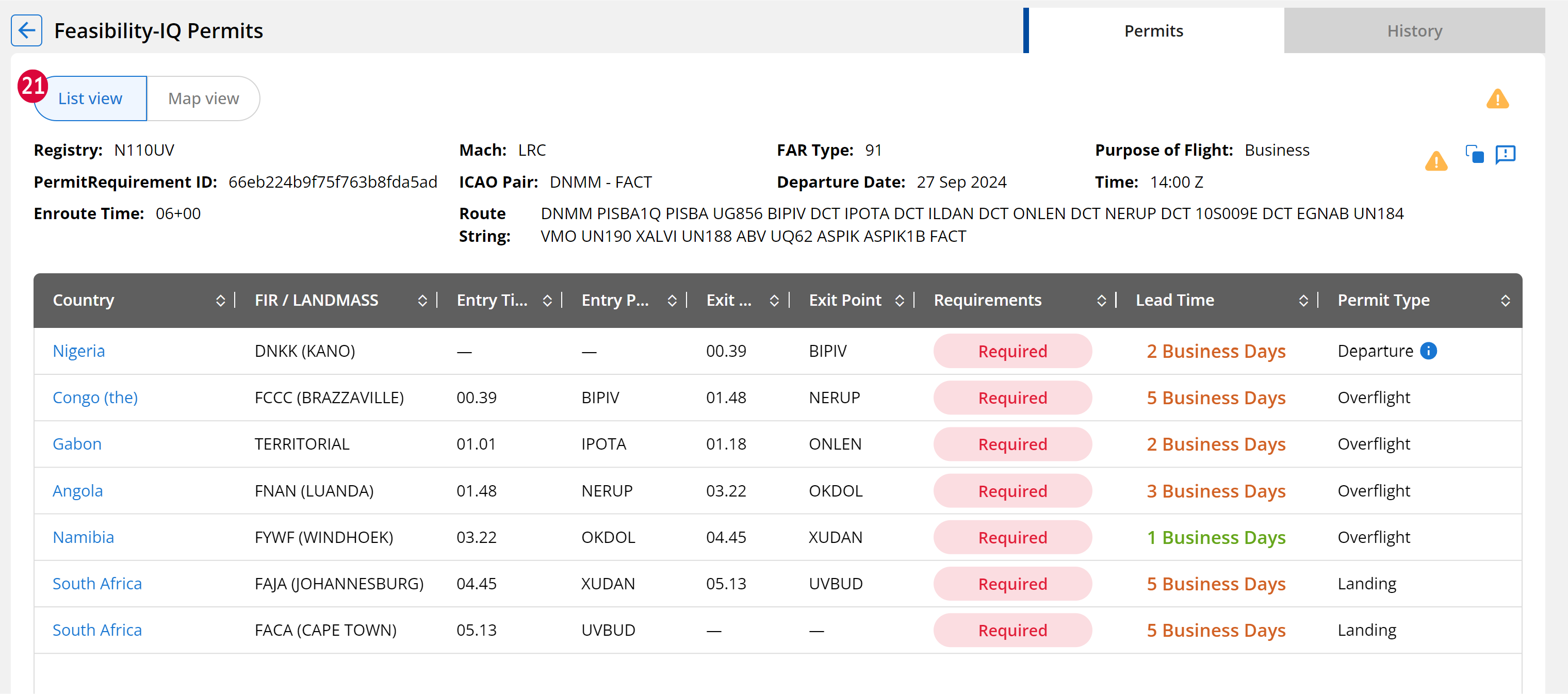
Task: Sort by Lead Time column
Action: tap(1303, 301)
